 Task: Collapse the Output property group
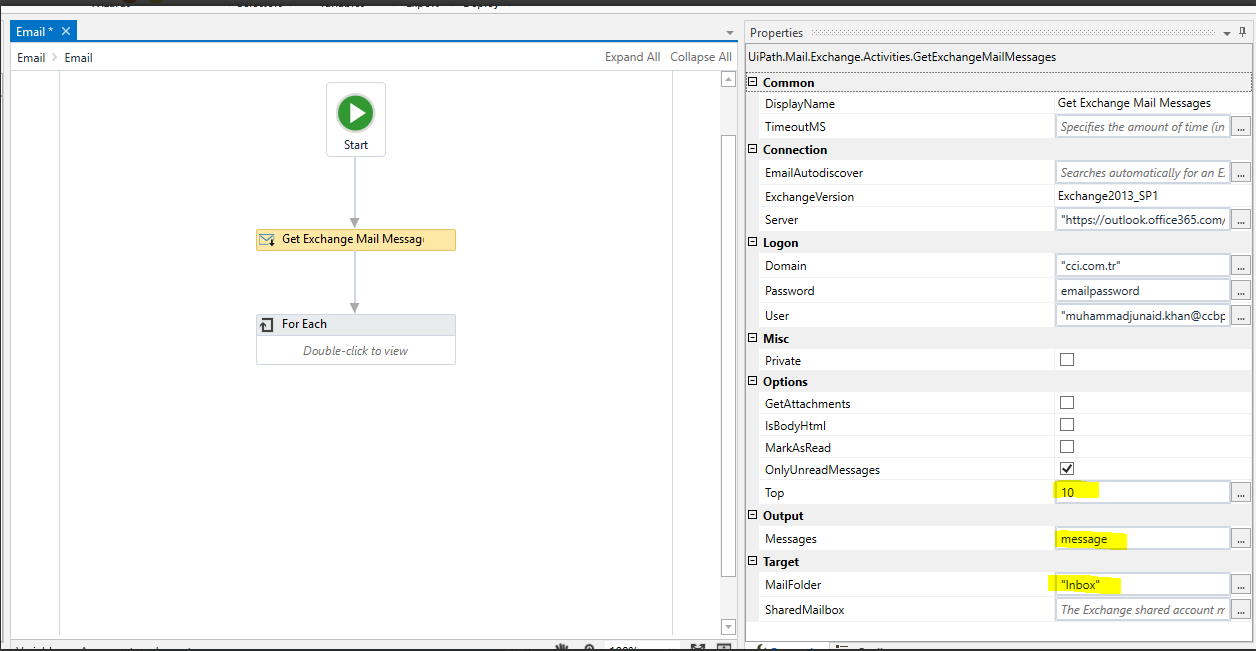tap(753, 515)
